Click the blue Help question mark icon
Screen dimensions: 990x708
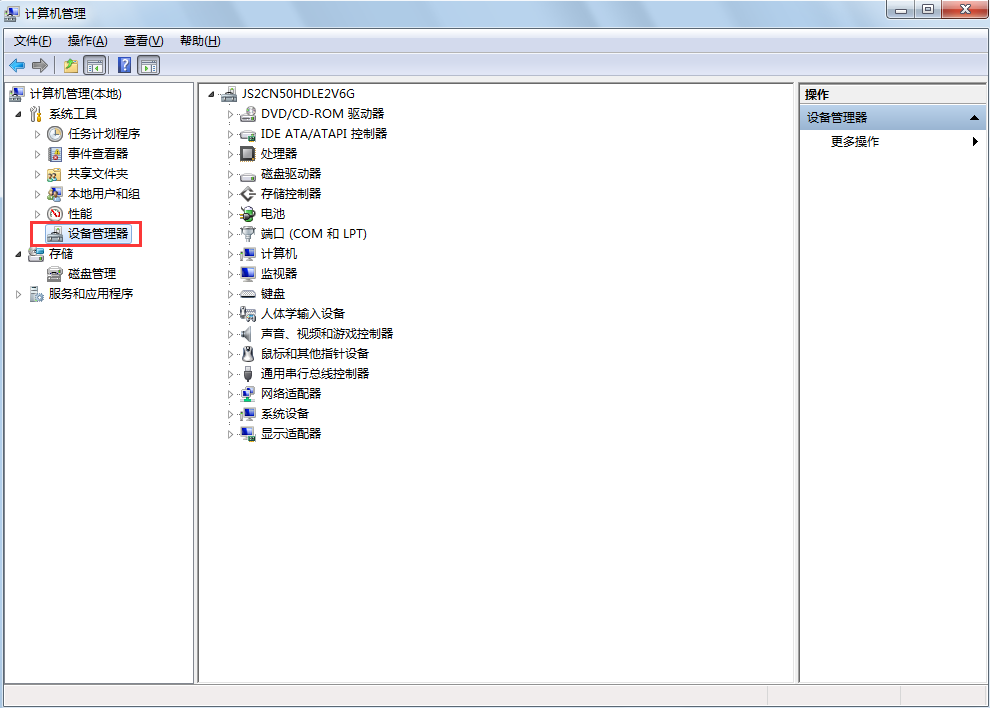tap(125, 66)
